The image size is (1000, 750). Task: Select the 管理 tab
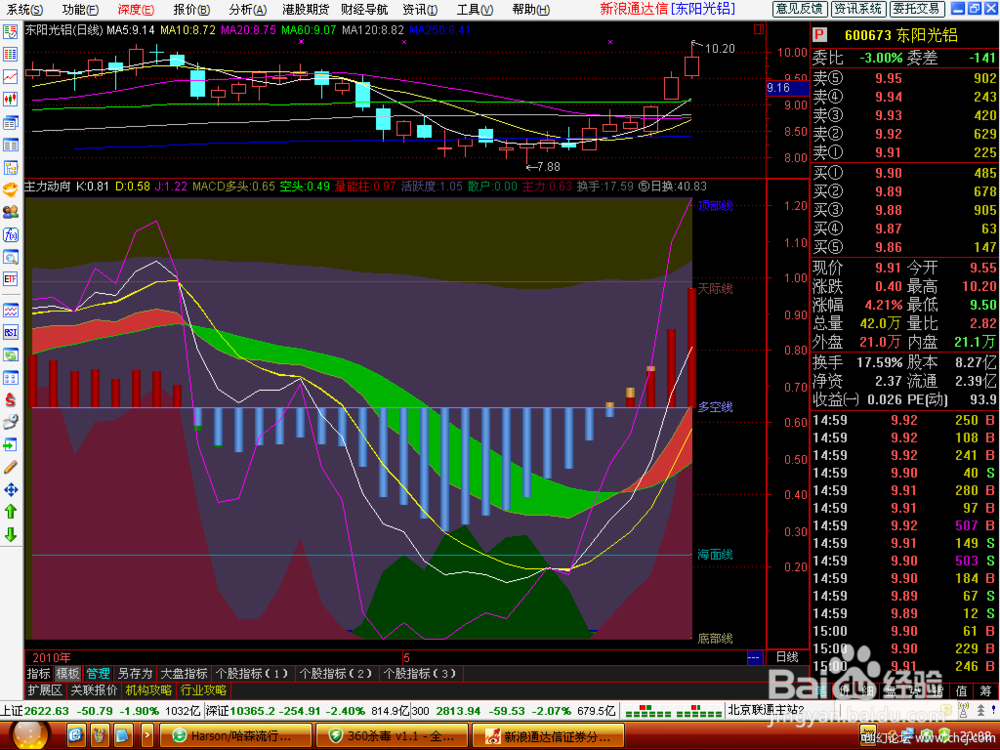coord(98,673)
